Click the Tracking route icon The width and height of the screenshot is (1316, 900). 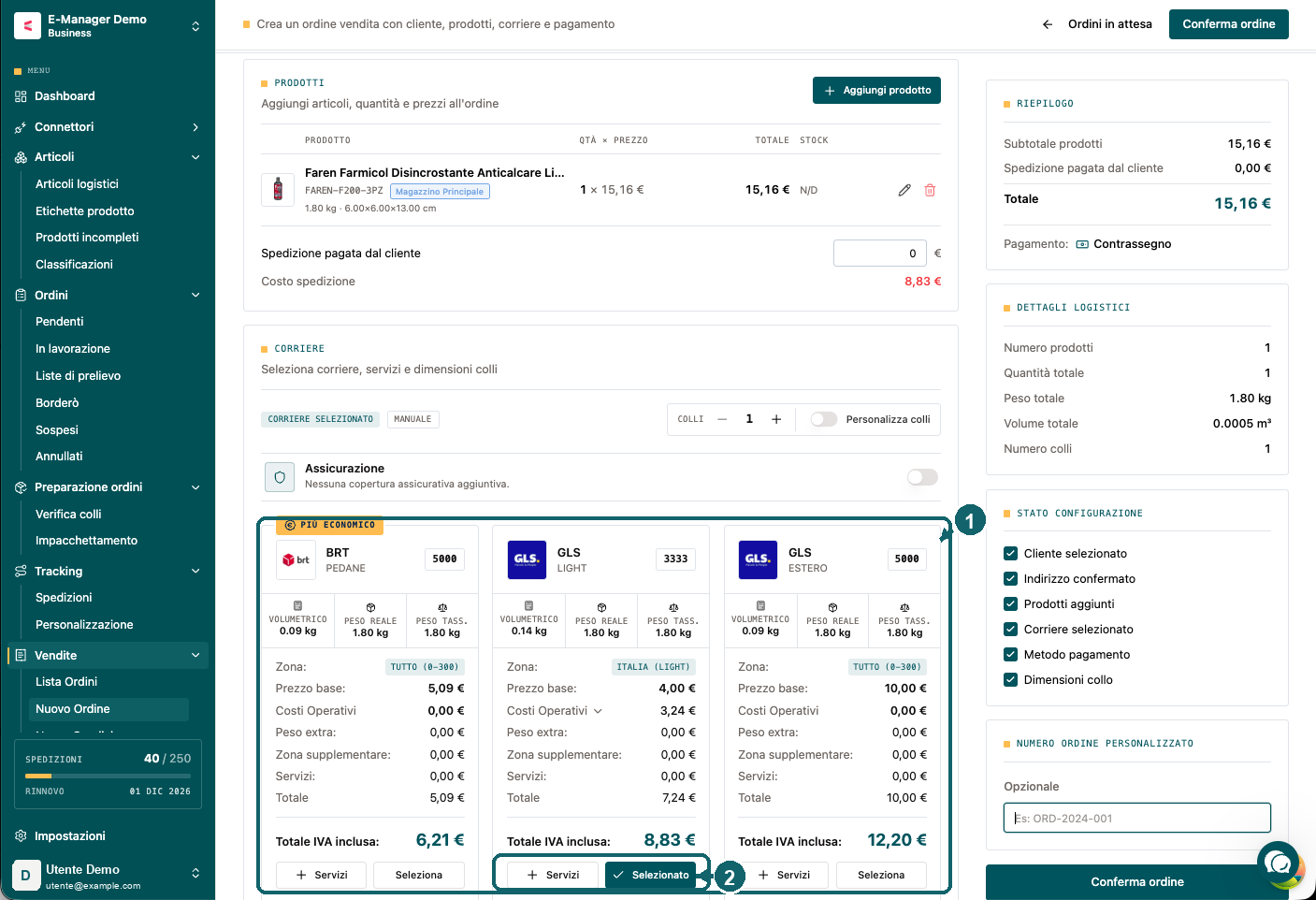pyautogui.click(x=21, y=572)
